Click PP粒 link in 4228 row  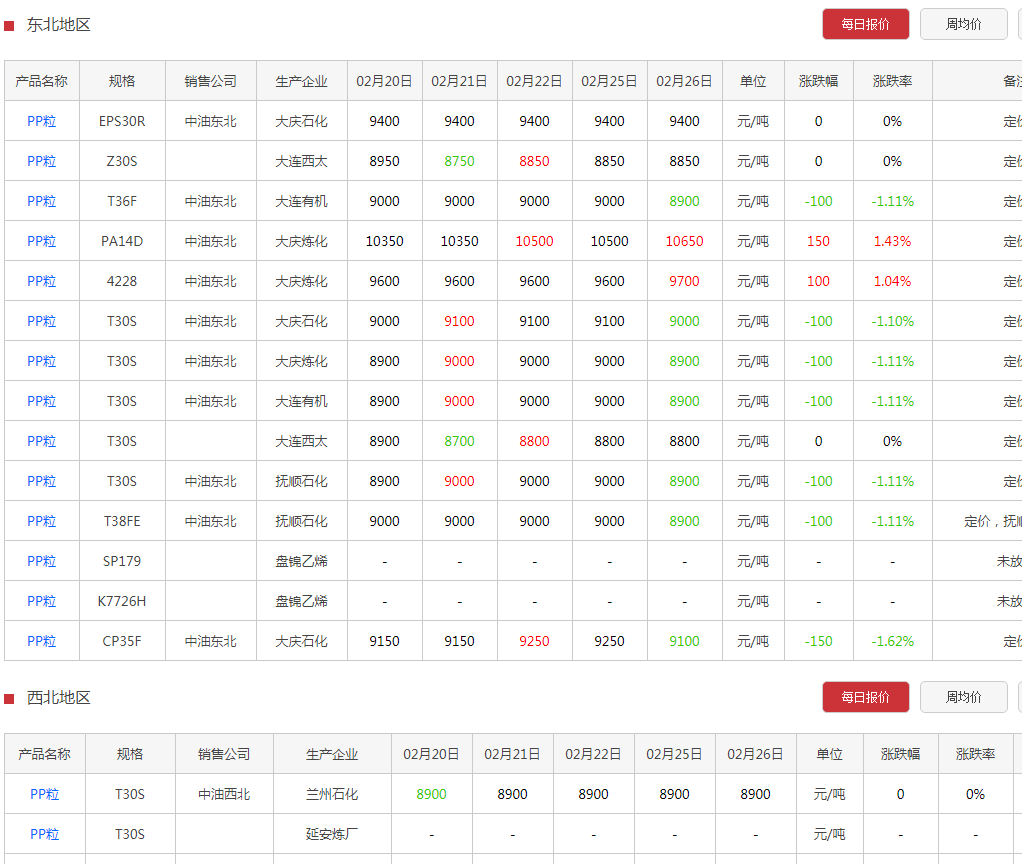pyautogui.click(x=42, y=281)
